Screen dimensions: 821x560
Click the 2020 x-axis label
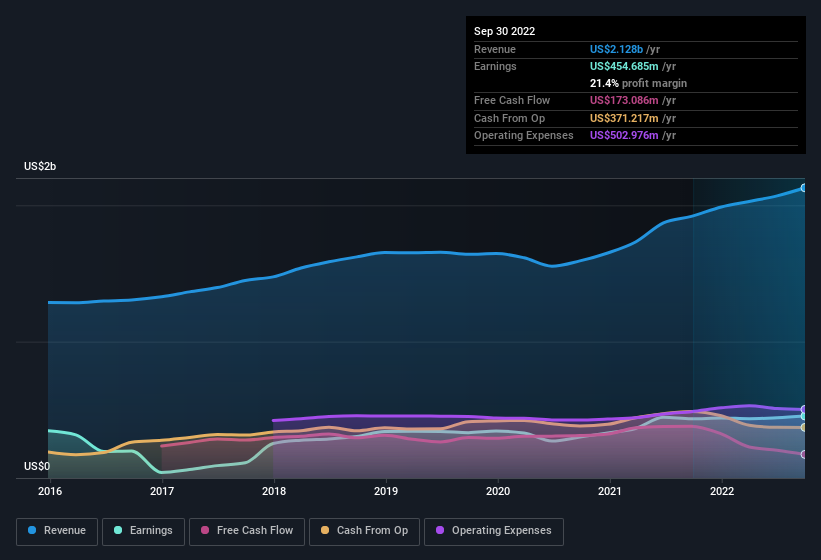pyautogui.click(x=498, y=491)
